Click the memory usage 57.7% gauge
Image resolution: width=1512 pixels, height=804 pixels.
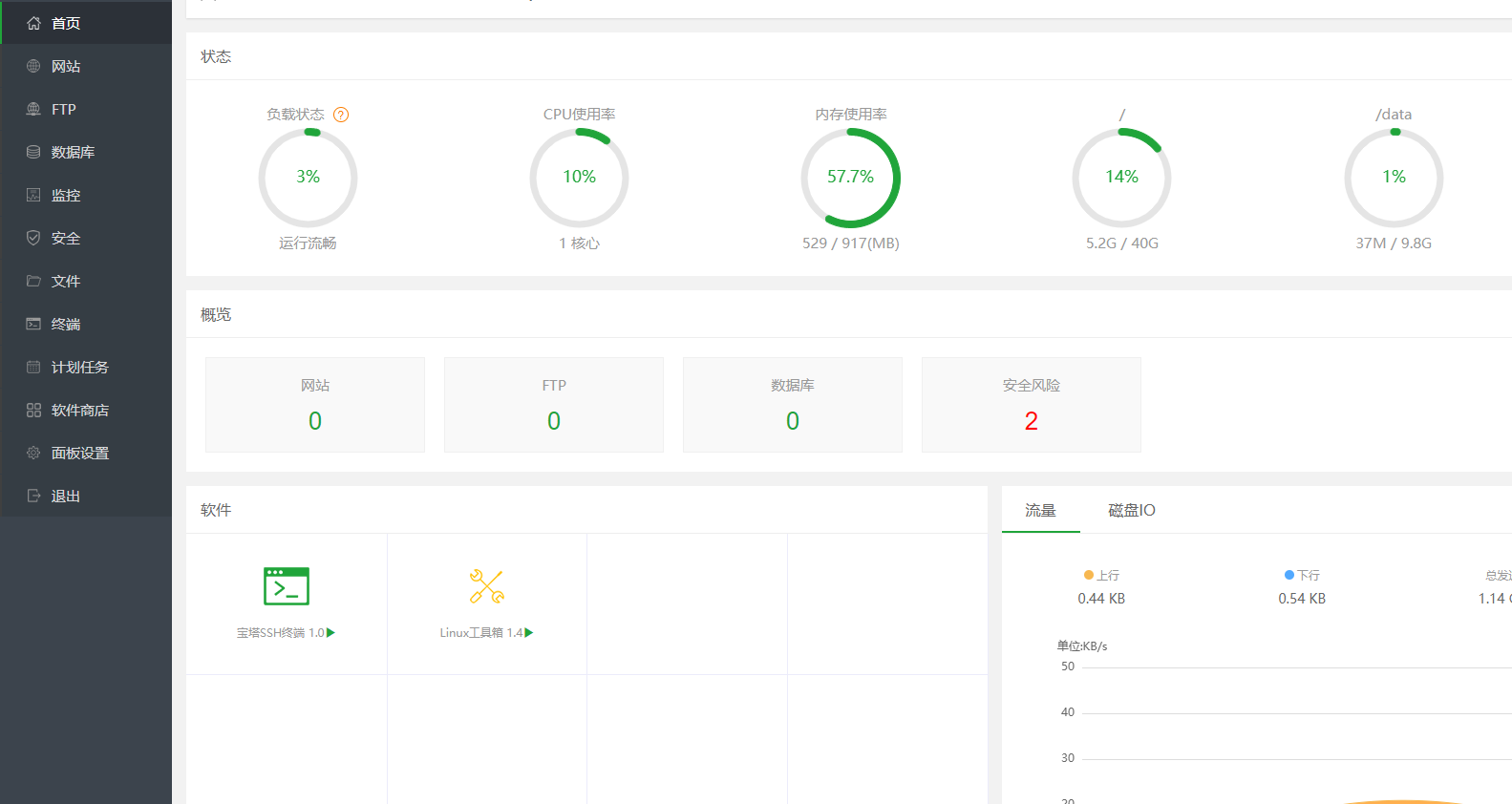click(850, 178)
